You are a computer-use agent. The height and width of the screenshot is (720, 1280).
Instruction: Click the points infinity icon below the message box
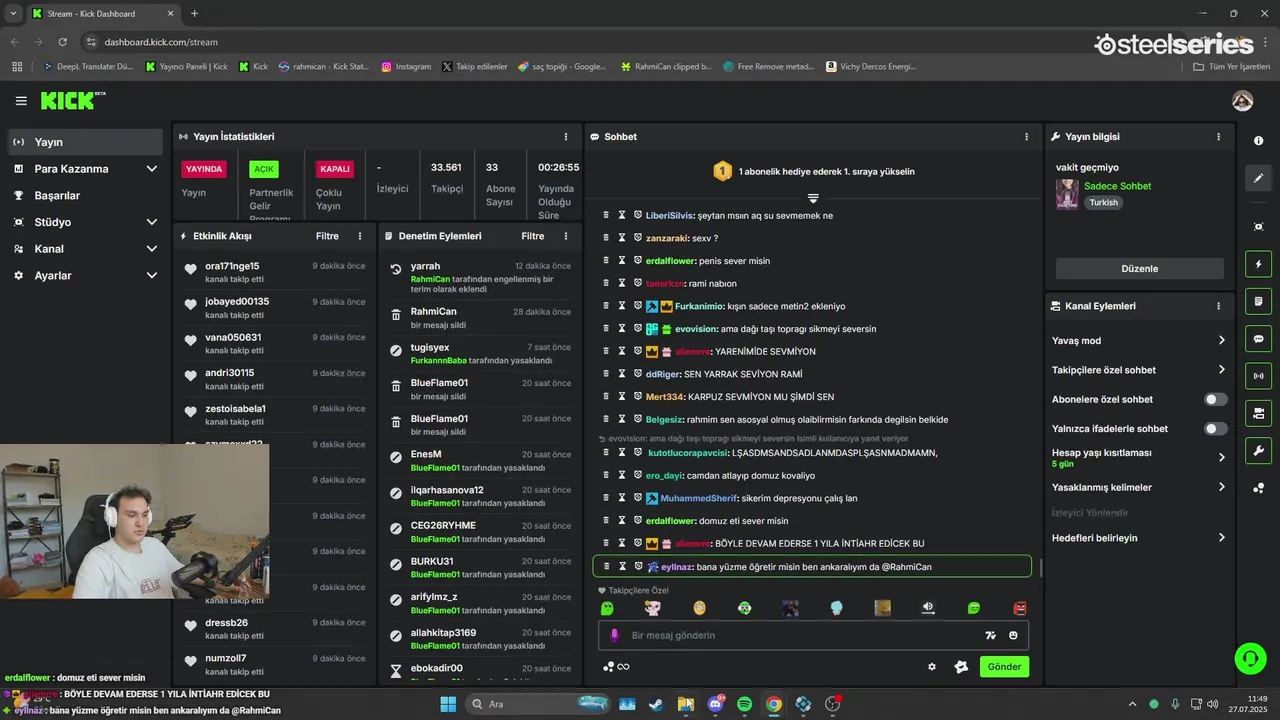(616, 667)
